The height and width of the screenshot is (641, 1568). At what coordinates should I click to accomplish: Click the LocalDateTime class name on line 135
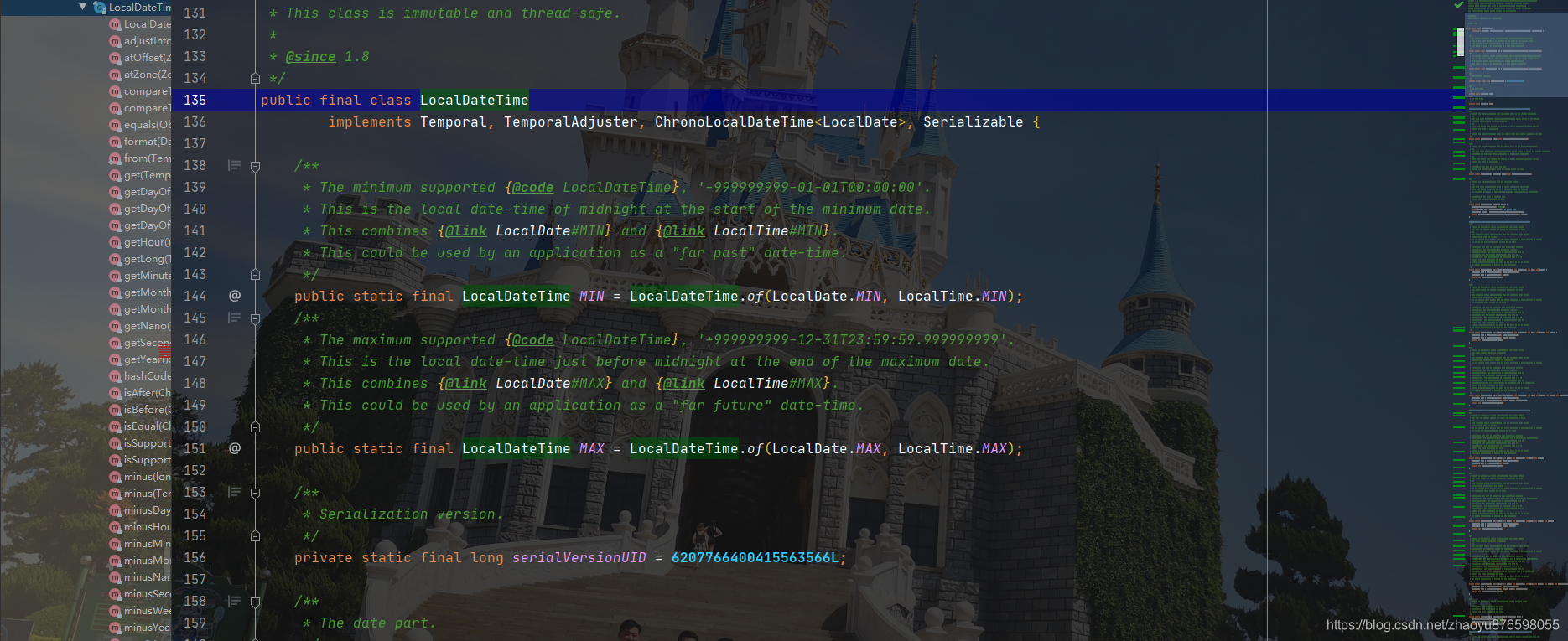tap(475, 100)
